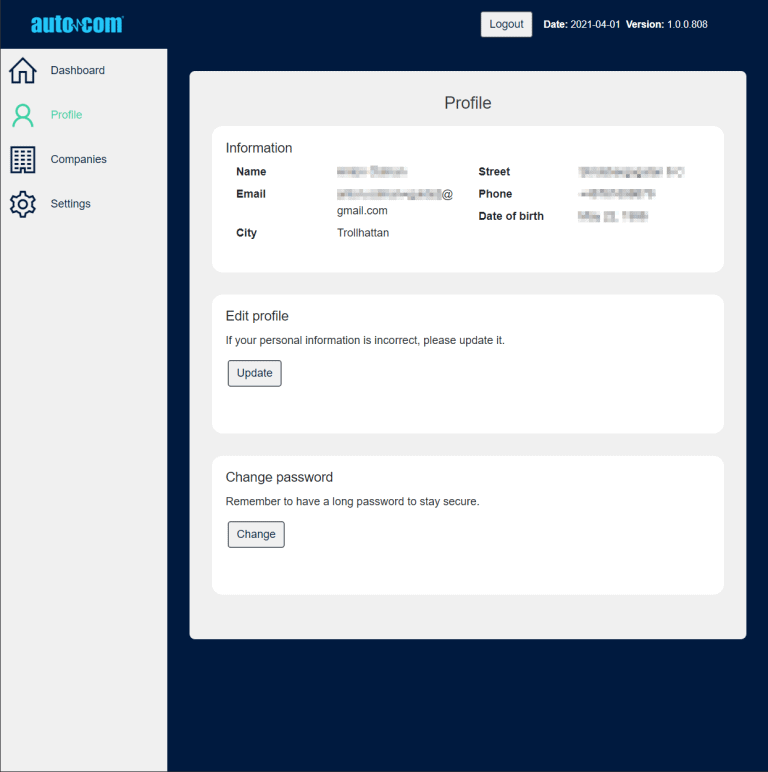Click the Settings gear icon
This screenshot has width=768, height=772.
pos(23,204)
